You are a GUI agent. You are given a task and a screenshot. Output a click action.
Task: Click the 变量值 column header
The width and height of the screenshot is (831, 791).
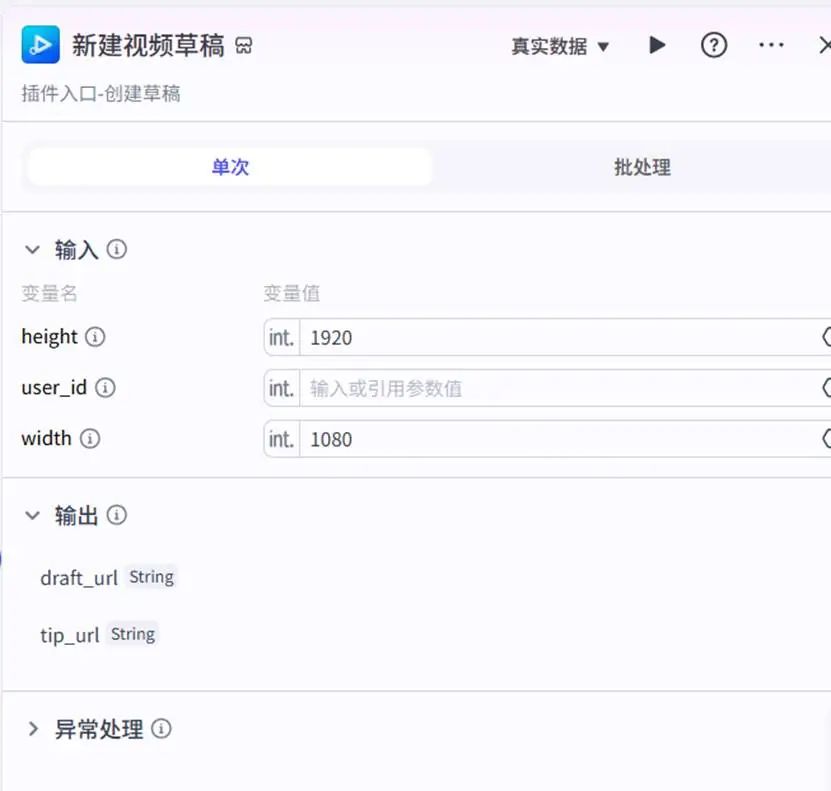tap(292, 293)
